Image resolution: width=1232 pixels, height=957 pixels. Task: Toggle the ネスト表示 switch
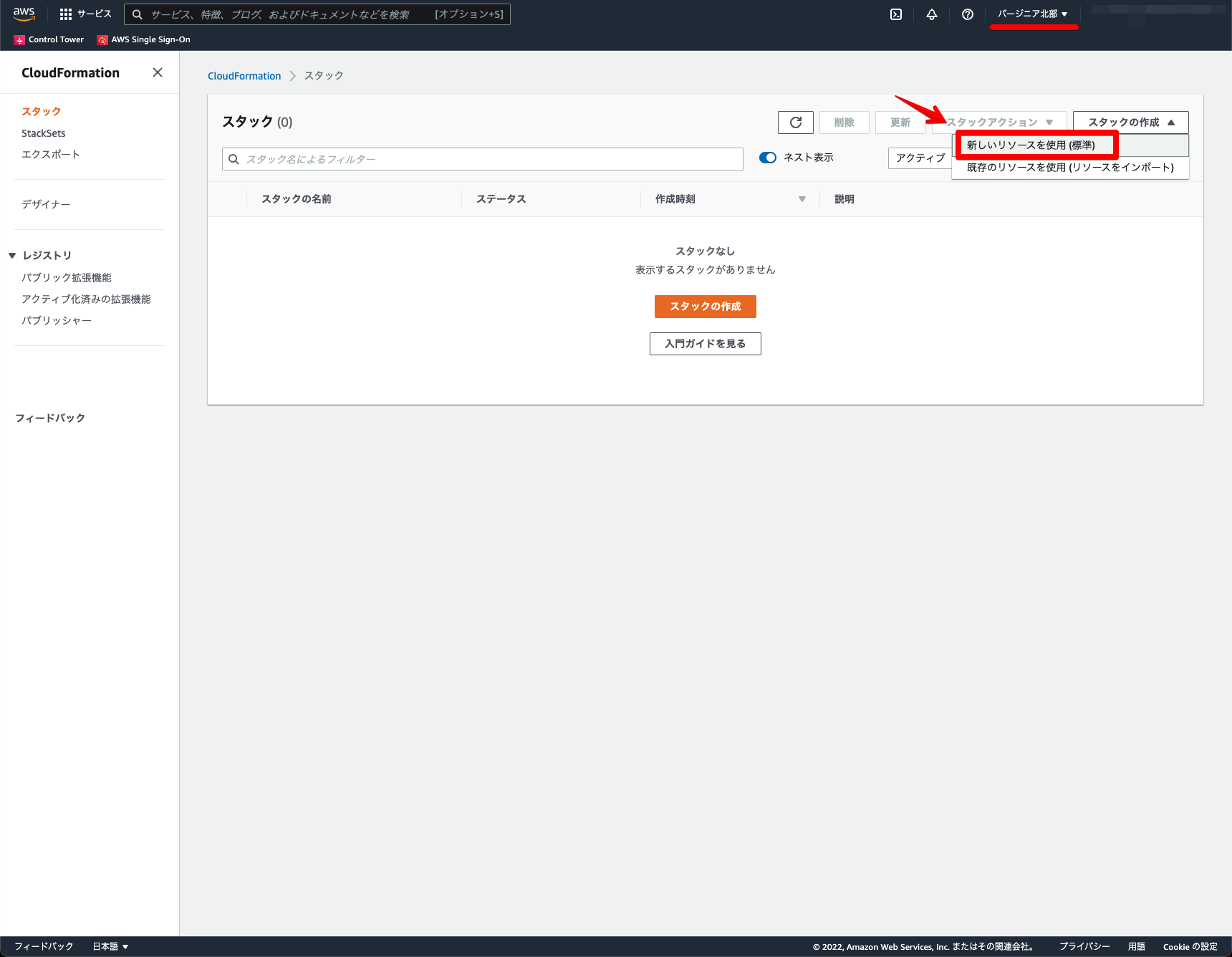click(x=768, y=158)
